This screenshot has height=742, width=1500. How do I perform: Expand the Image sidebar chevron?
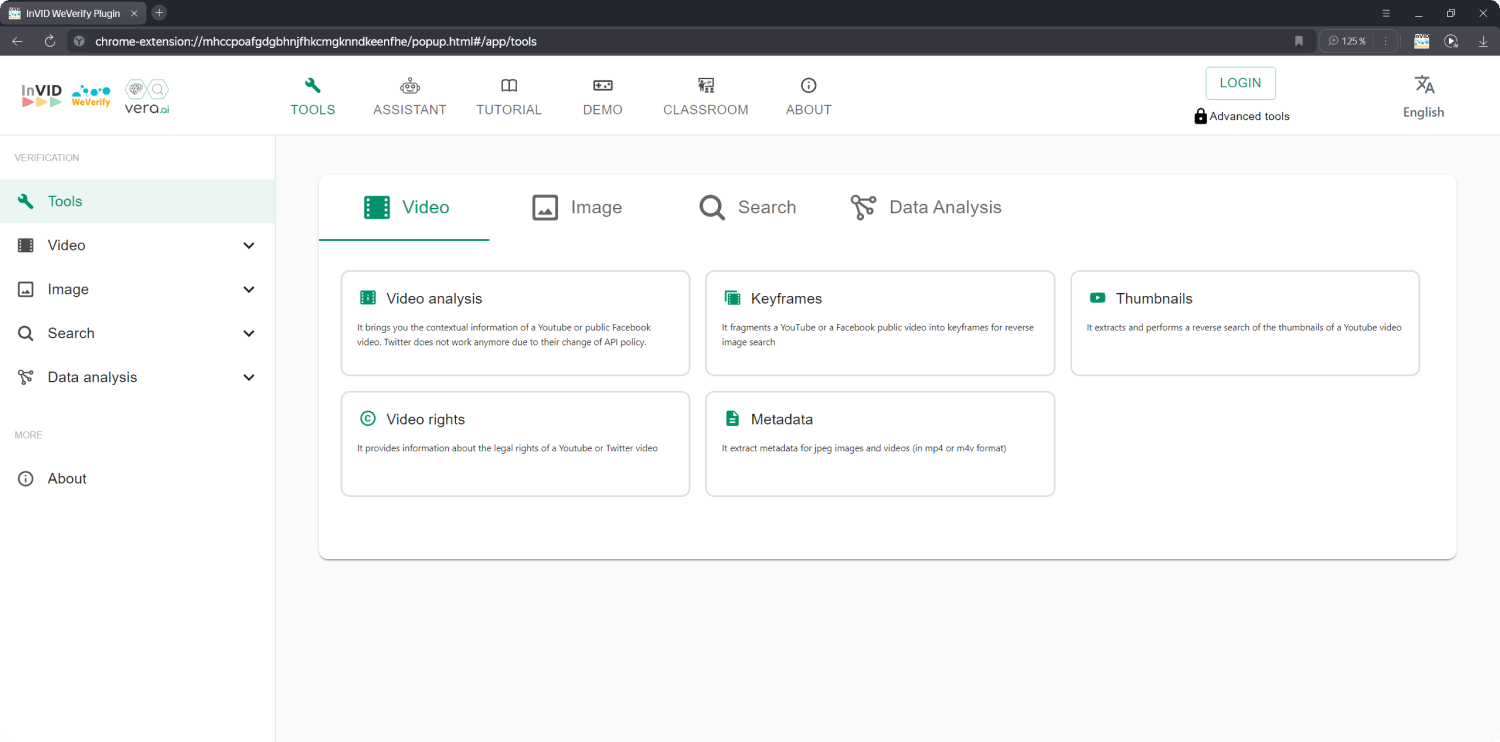tap(249, 289)
